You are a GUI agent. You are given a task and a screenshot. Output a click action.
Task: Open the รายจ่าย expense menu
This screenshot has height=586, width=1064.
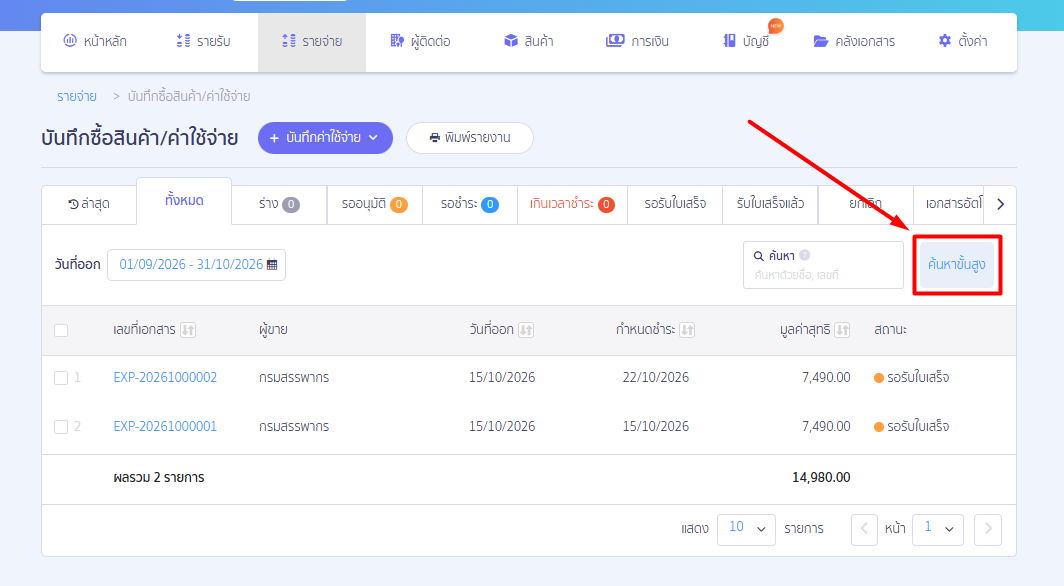click(x=311, y=41)
